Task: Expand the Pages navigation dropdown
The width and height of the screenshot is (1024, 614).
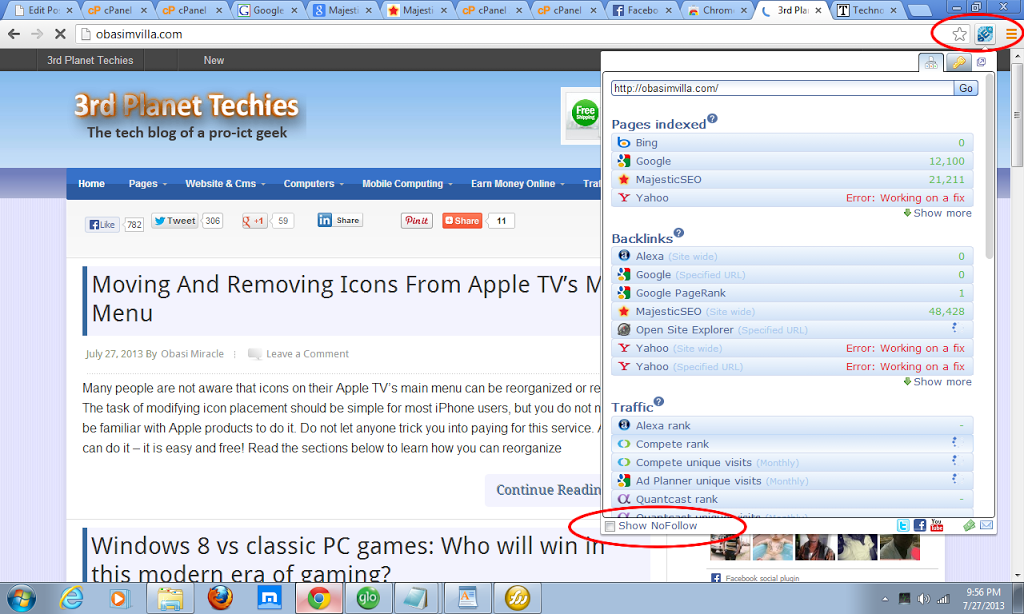Action: click(x=148, y=184)
